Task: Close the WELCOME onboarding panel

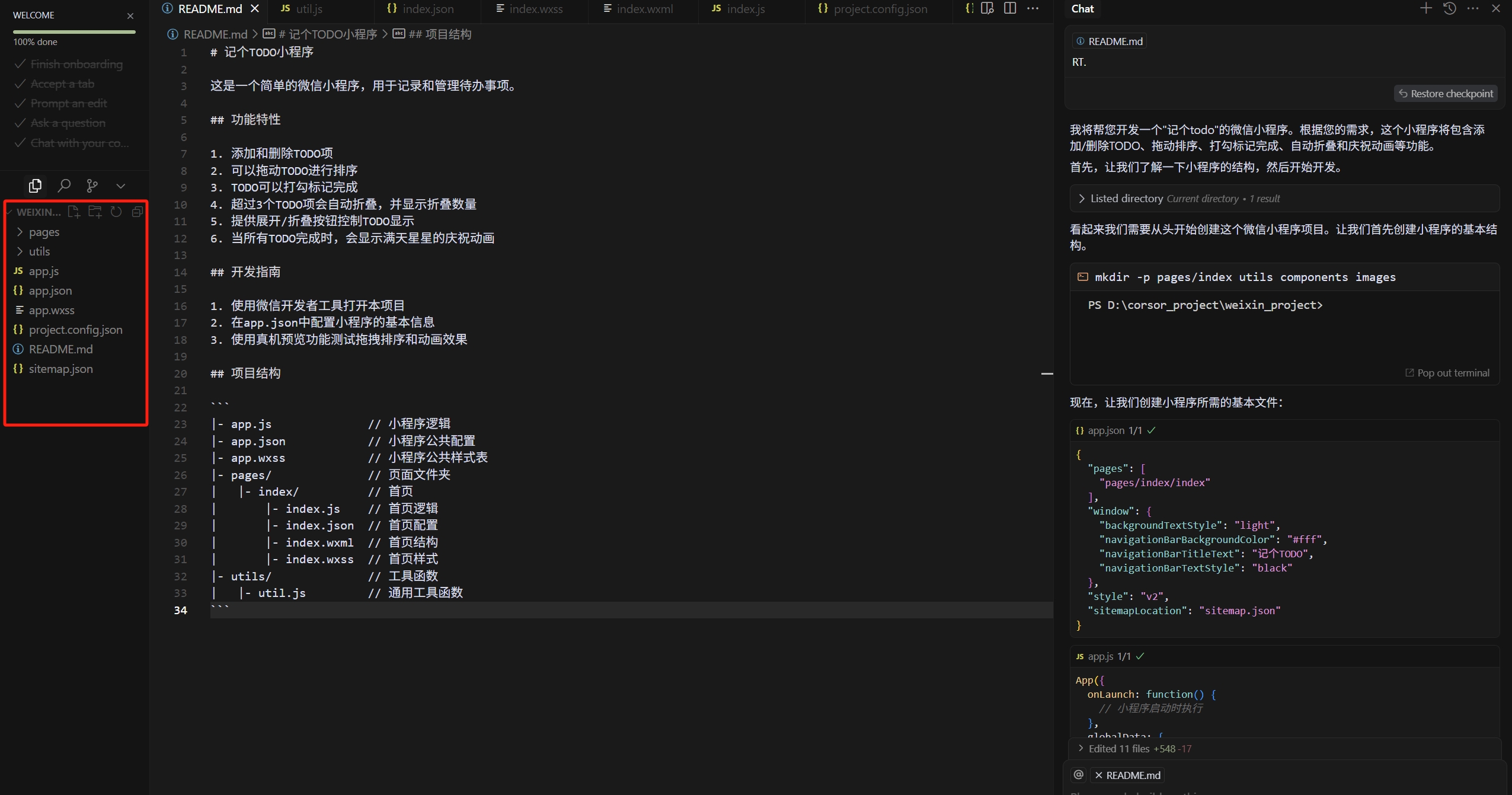Action: [130, 16]
